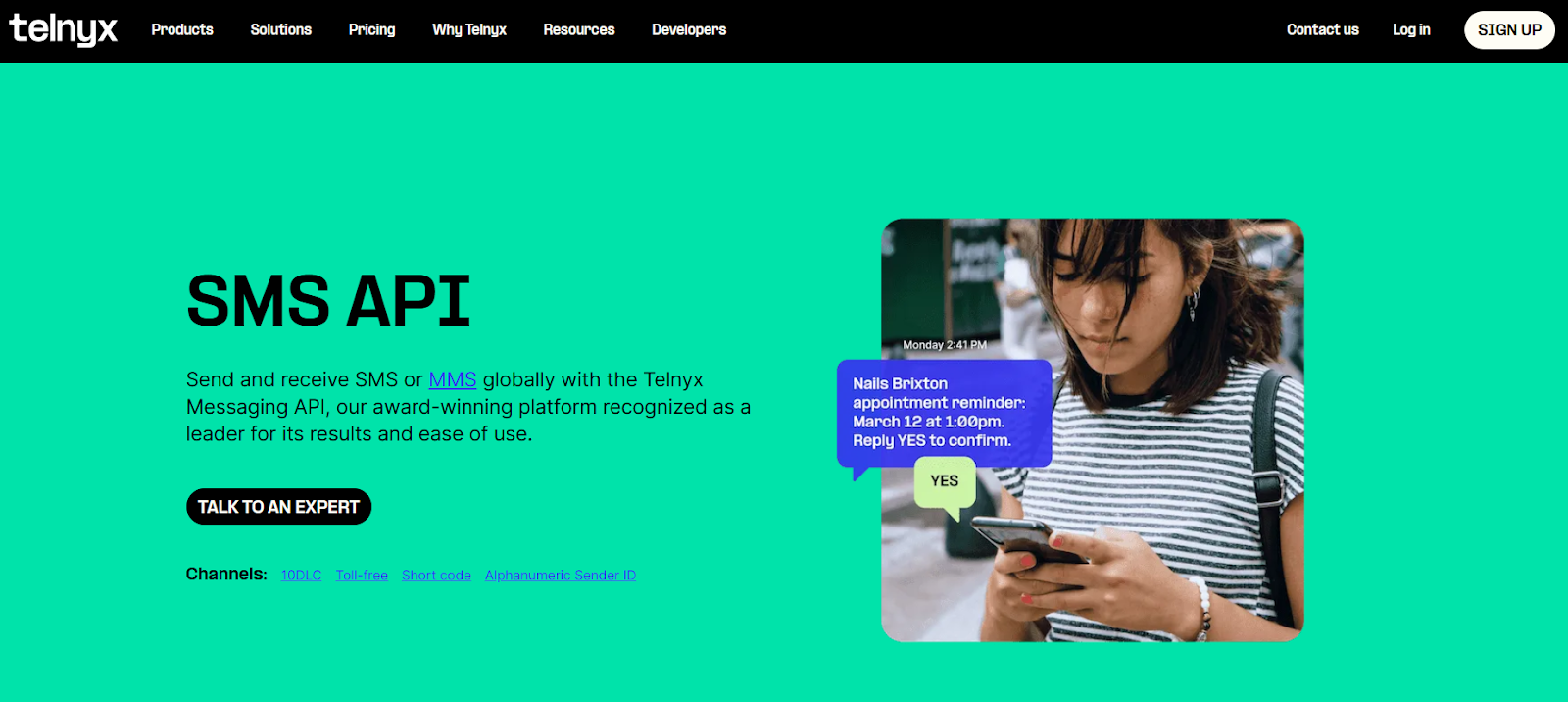Go to Pricing in the navigation

click(372, 29)
